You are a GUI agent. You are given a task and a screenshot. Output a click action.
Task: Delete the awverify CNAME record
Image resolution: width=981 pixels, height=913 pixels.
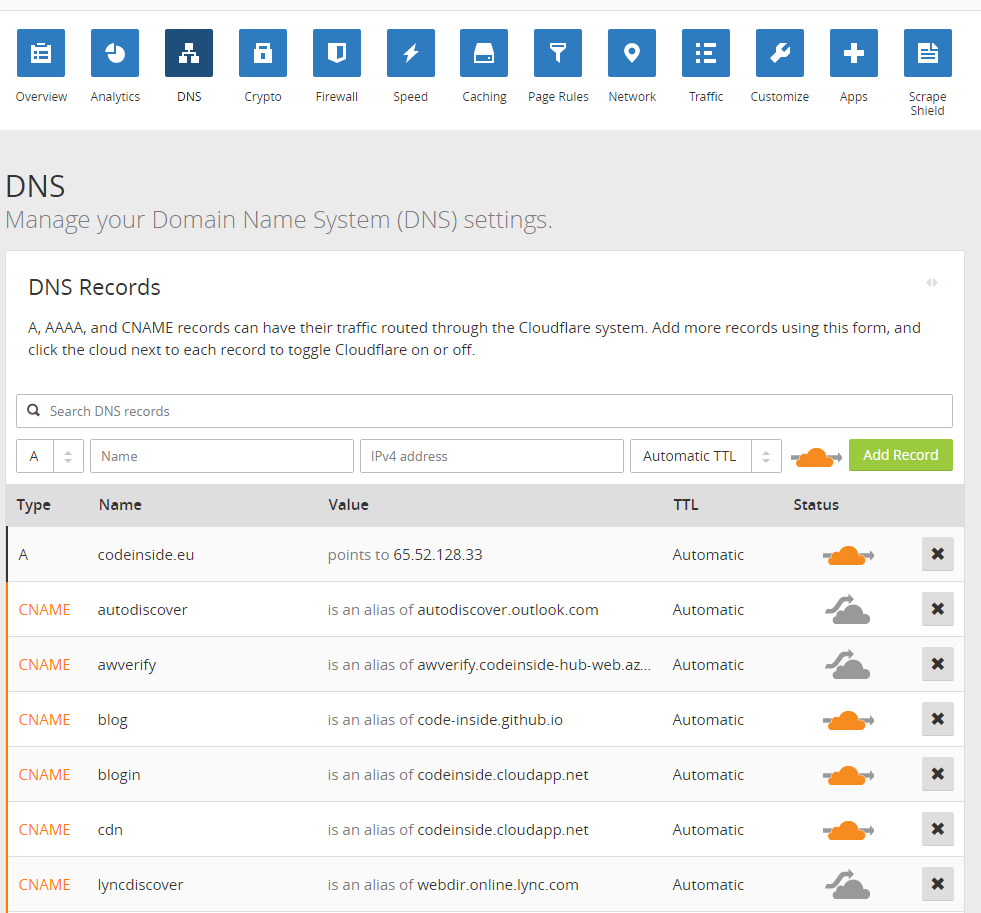937,664
